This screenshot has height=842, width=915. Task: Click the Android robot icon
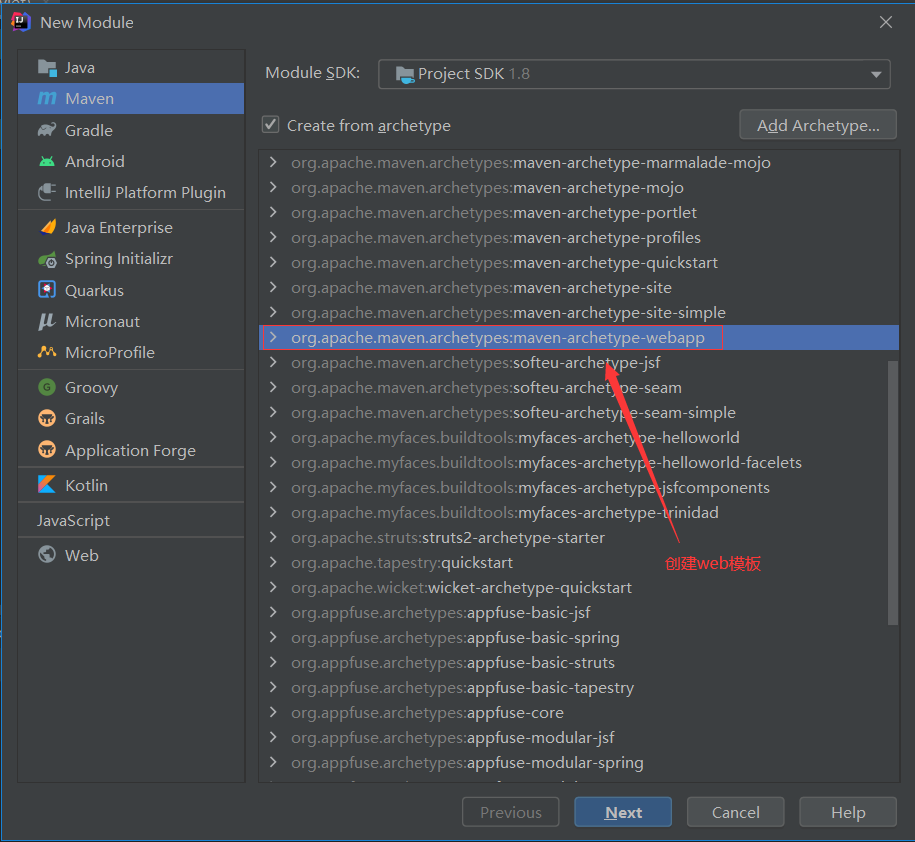[47, 161]
